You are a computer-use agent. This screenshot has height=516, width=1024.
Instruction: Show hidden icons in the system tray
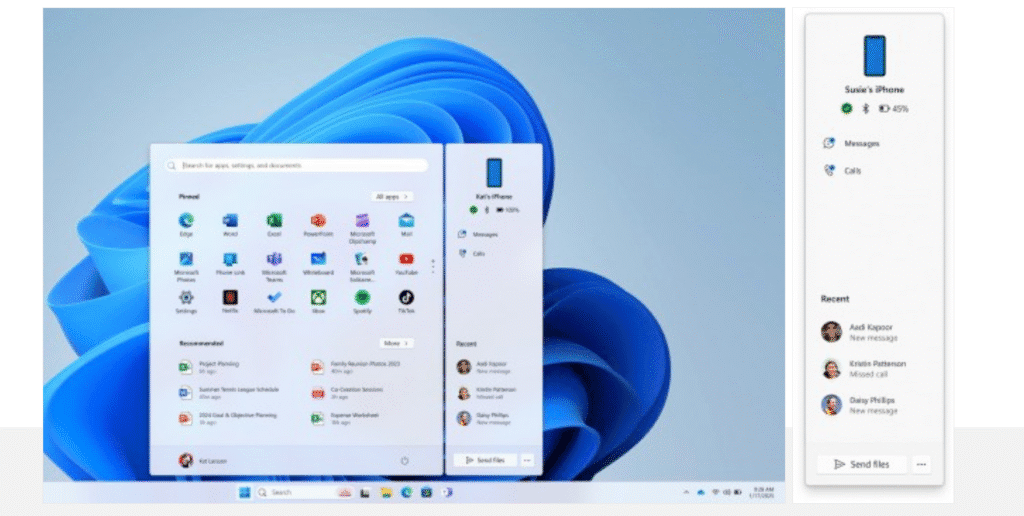[x=686, y=492]
